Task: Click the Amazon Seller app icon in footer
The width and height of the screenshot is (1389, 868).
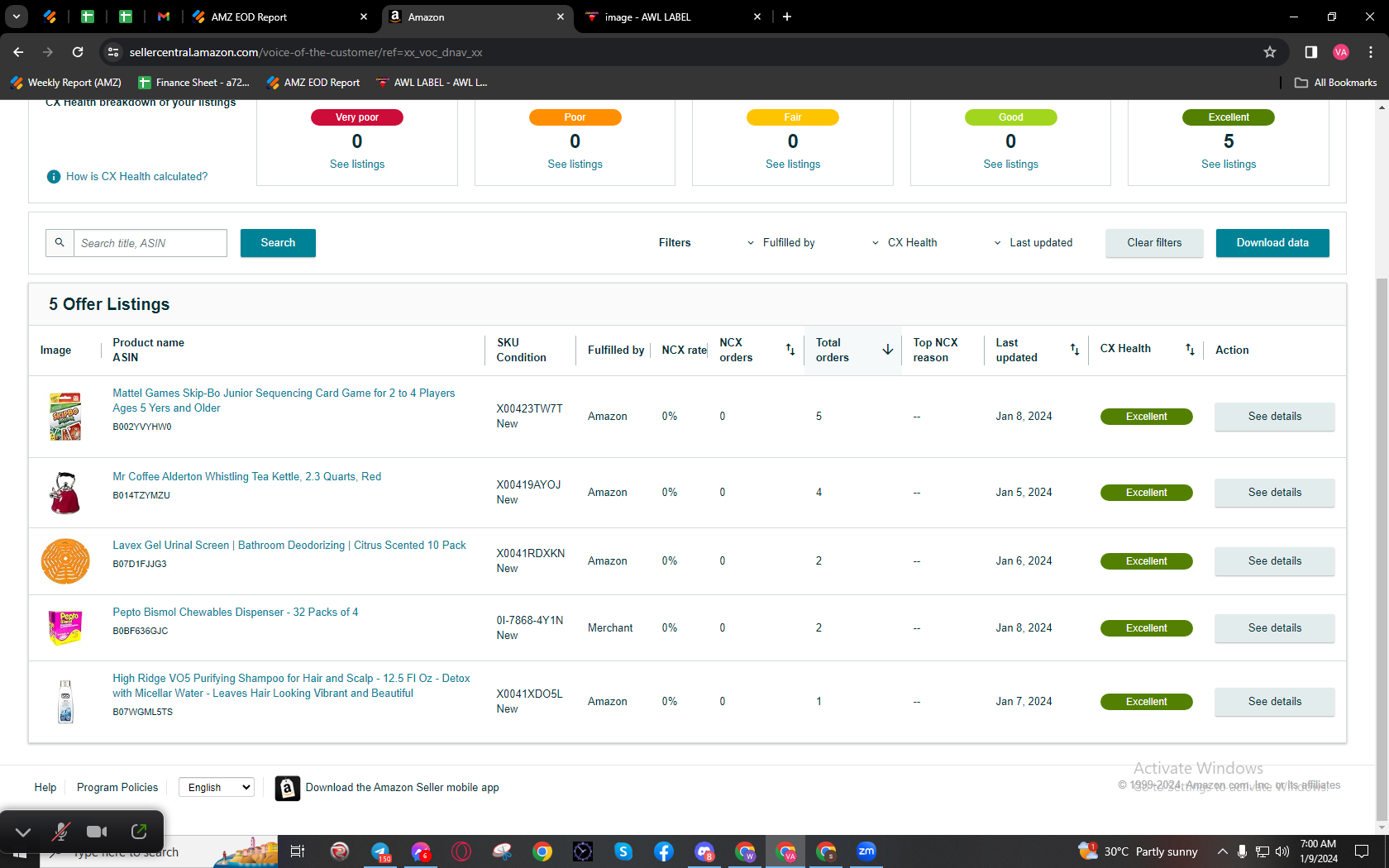Action: tap(288, 789)
